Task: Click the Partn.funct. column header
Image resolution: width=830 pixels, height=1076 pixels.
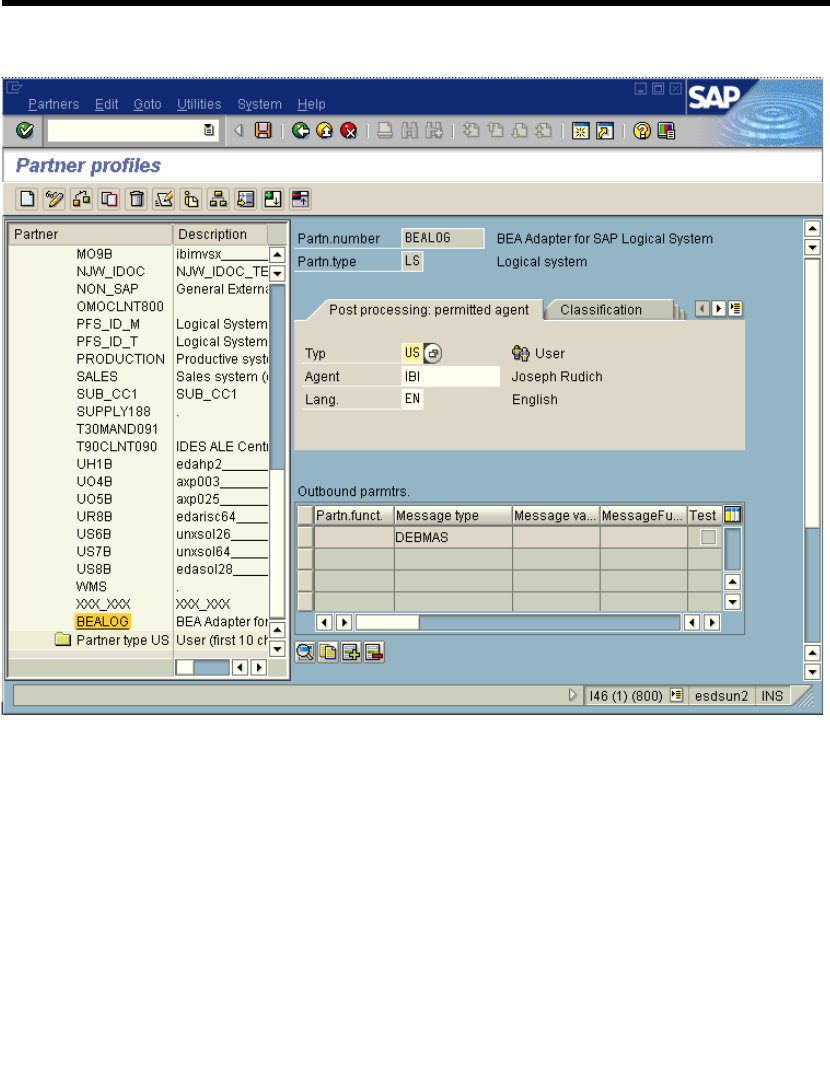Action: click(x=354, y=515)
